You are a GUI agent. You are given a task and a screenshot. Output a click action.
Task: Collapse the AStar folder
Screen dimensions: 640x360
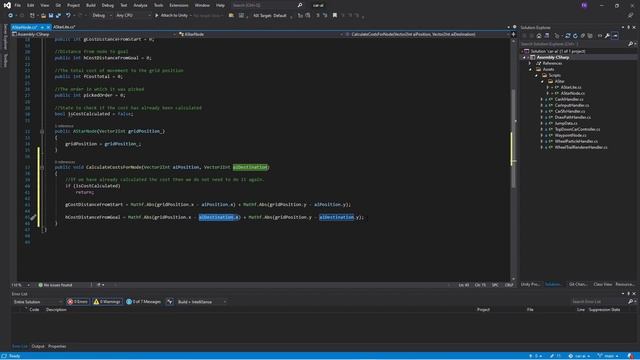(x=542, y=82)
